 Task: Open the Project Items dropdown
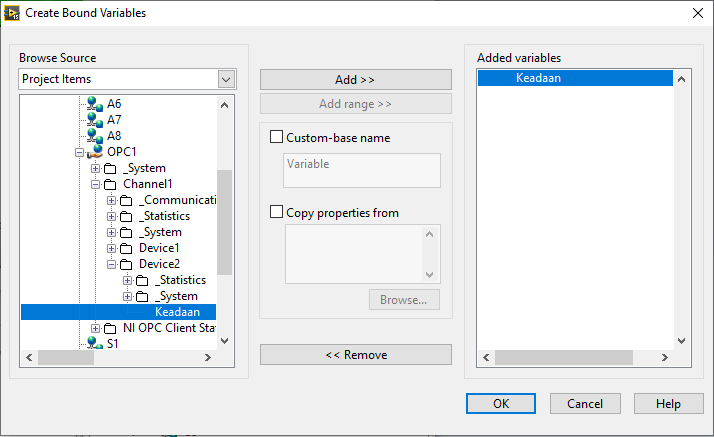click(x=226, y=79)
